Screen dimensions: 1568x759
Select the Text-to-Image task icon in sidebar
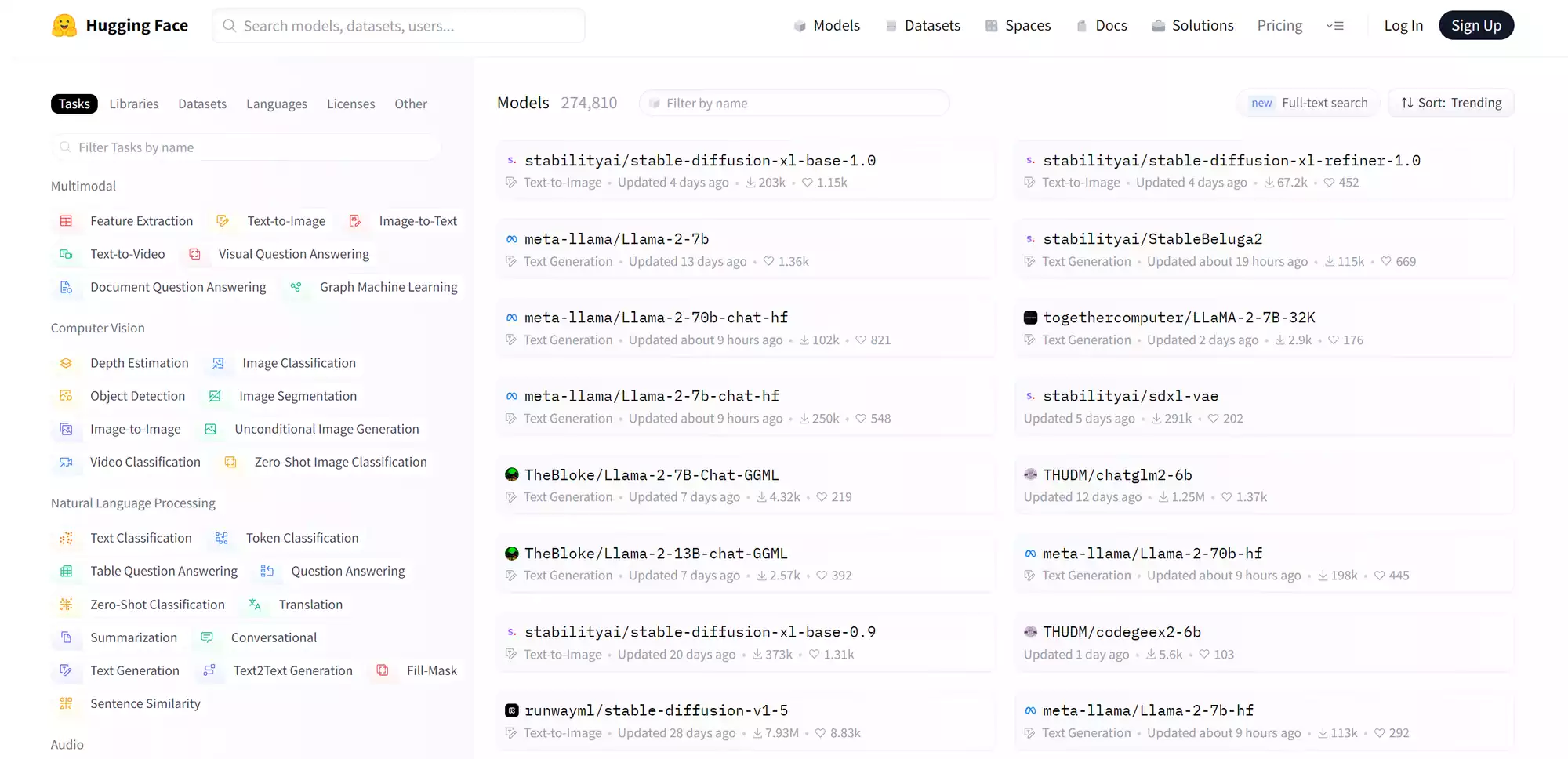tap(223, 221)
